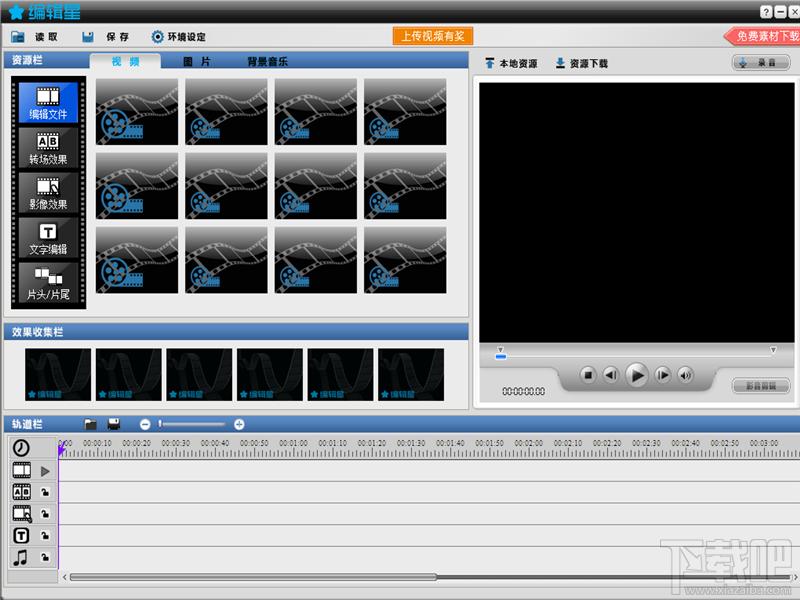Image resolution: width=800 pixels, height=600 pixels.
Task: Click the video track play arrow toggle
Action: pos(45,471)
